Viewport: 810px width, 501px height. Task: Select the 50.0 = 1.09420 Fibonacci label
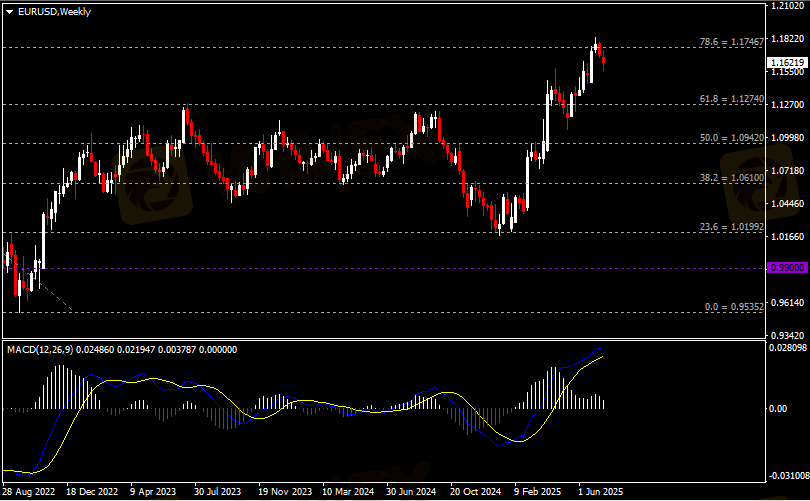coord(731,138)
